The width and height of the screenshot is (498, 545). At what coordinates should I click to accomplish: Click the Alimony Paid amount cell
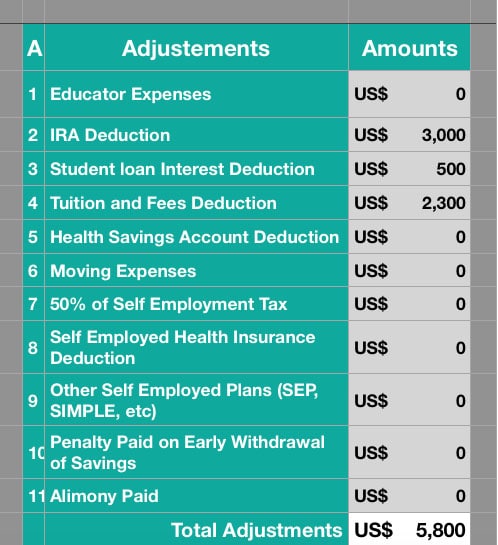[409, 496]
